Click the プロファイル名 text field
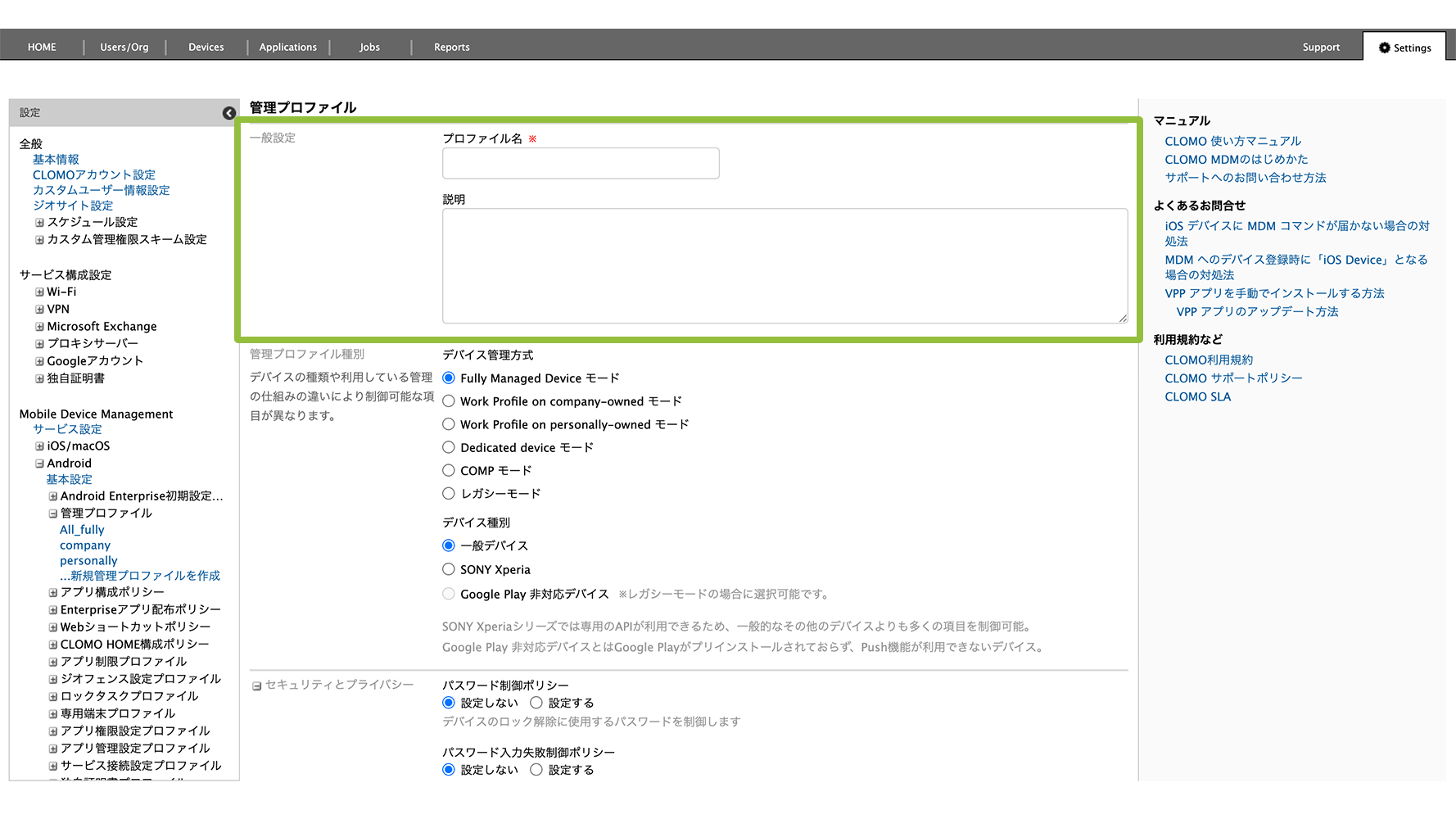The width and height of the screenshot is (1456, 819). [581, 164]
